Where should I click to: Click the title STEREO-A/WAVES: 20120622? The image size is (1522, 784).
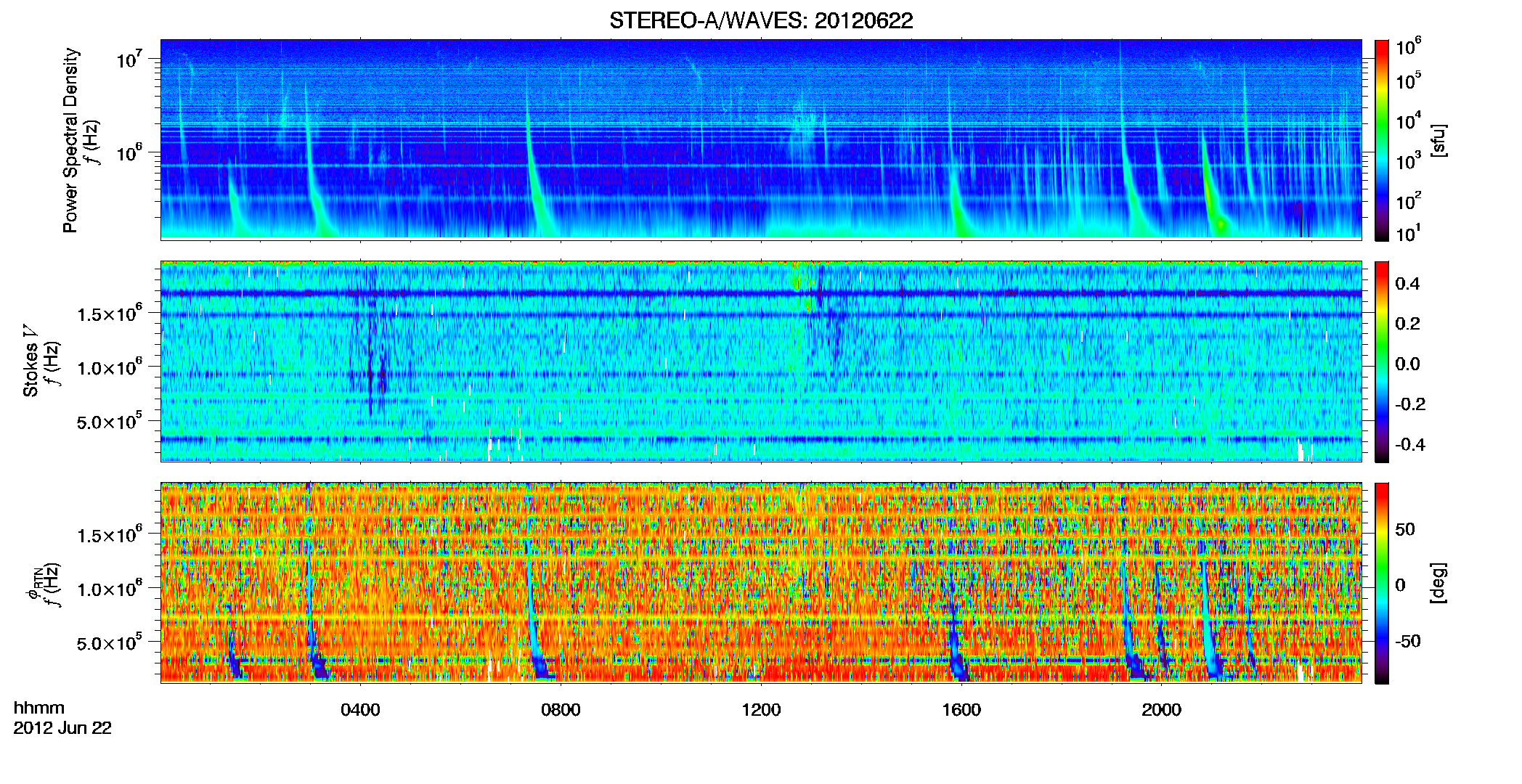pos(761,21)
